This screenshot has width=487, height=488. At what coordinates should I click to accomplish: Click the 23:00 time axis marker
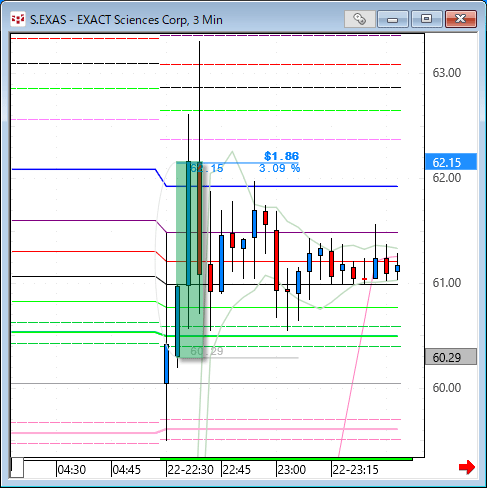(x=292, y=470)
